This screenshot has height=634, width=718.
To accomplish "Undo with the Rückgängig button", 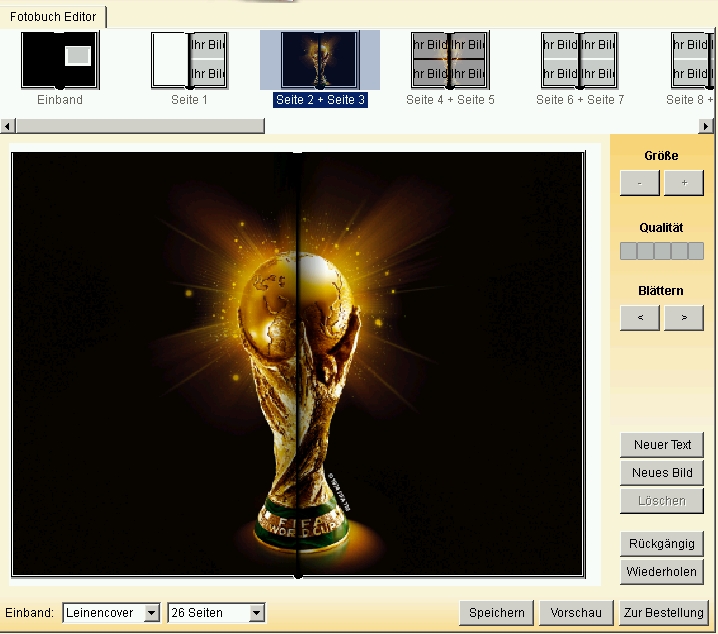I will [662, 544].
